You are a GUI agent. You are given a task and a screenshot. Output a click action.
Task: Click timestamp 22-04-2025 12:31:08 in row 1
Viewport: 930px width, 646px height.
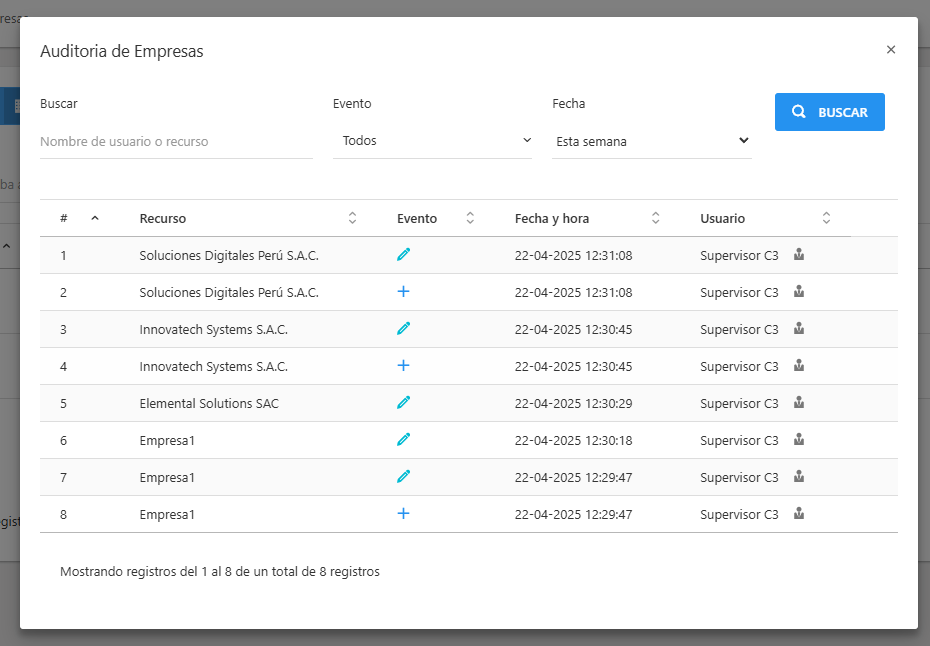pos(574,256)
